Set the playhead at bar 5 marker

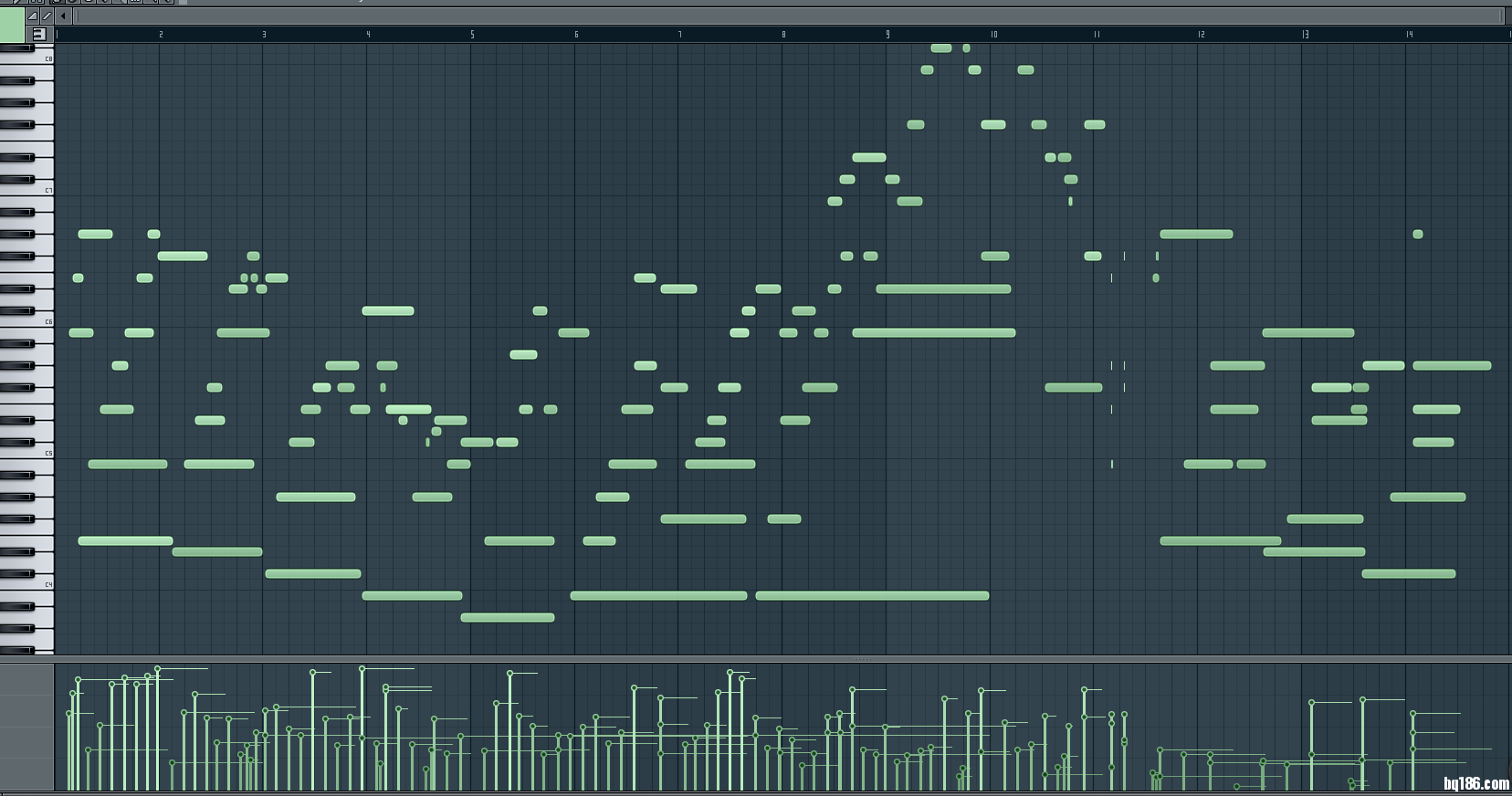point(472,35)
